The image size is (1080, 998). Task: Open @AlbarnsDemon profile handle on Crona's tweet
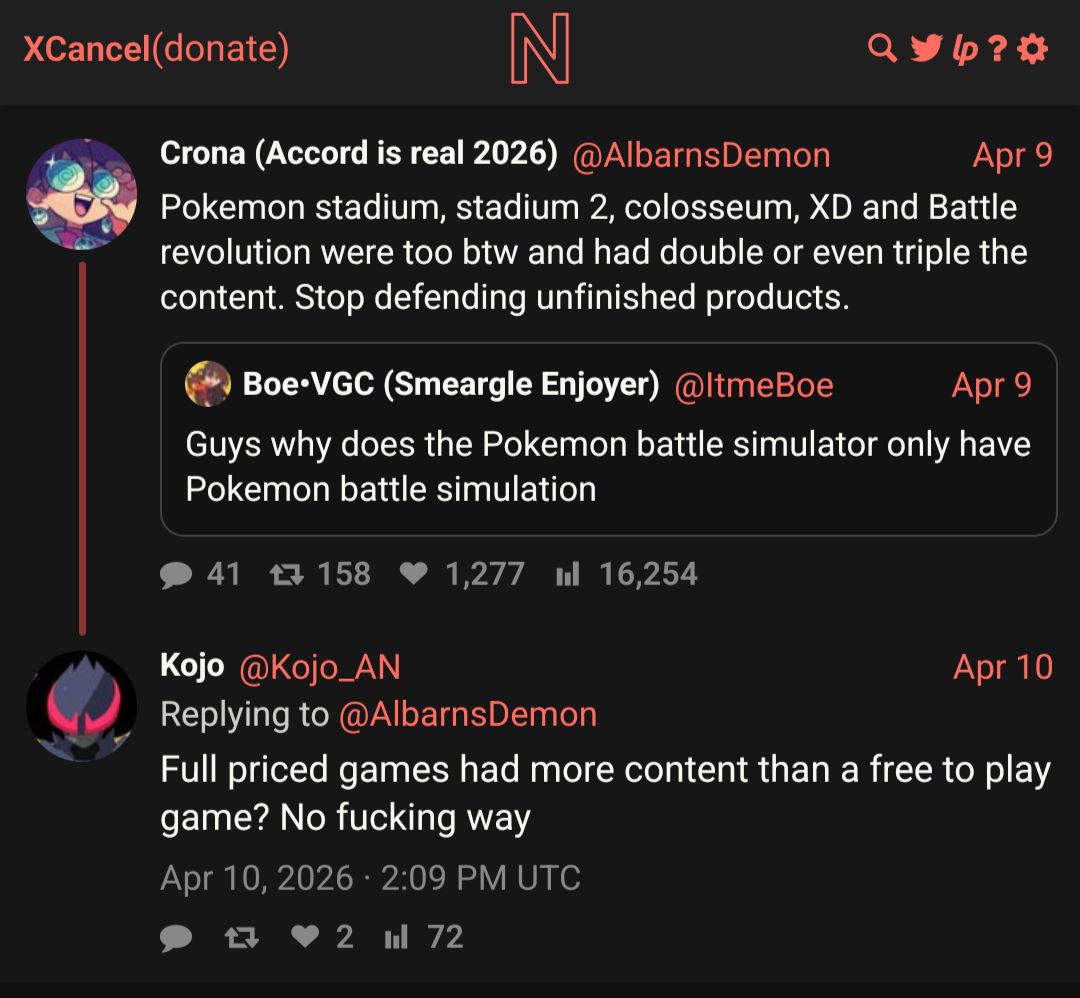coord(701,156)
